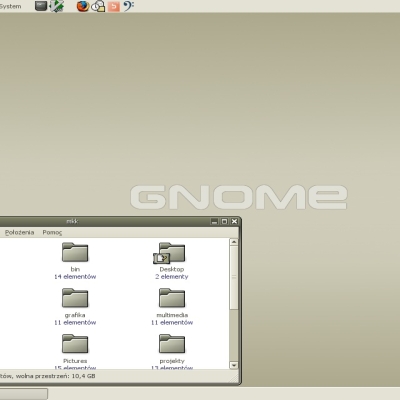The width and height of the screenshot is (400, 400).
Task: Select the Desktop folder icon
Action: click(169, 253)
